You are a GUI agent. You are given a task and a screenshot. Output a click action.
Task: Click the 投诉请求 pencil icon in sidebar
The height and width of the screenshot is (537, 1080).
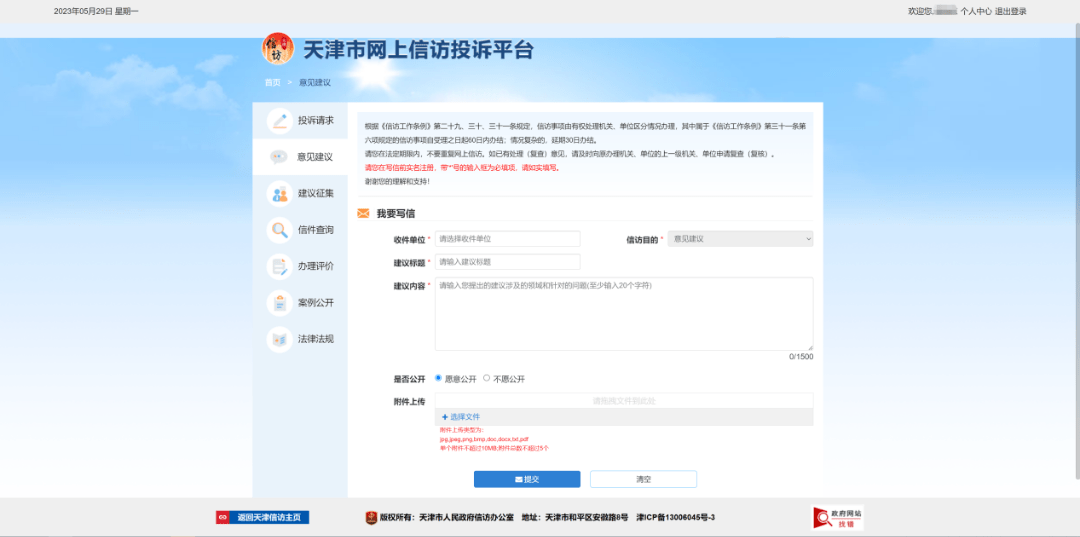pyautogui.click(x=280, y=121)
